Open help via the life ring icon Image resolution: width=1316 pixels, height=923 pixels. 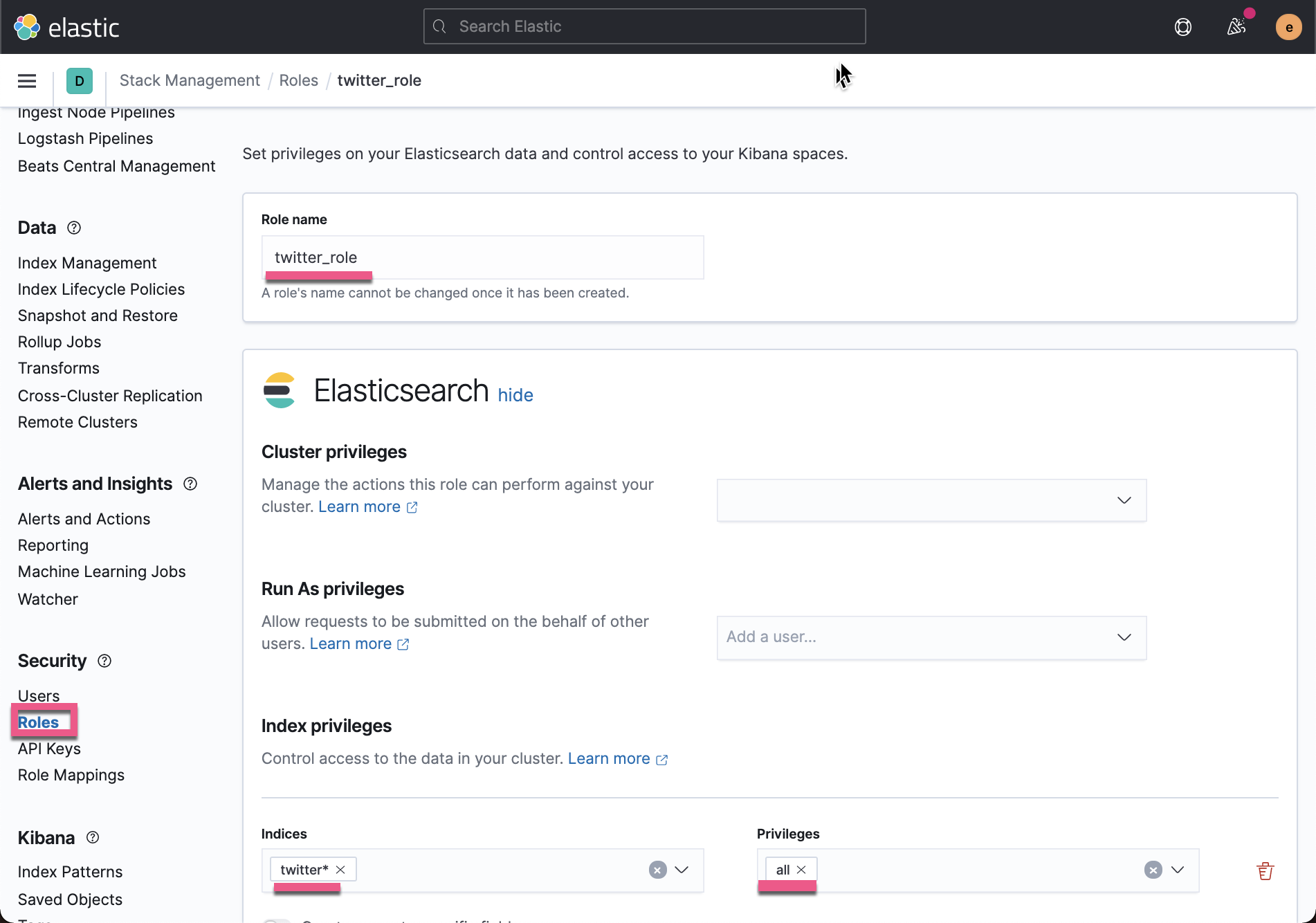1182,26
